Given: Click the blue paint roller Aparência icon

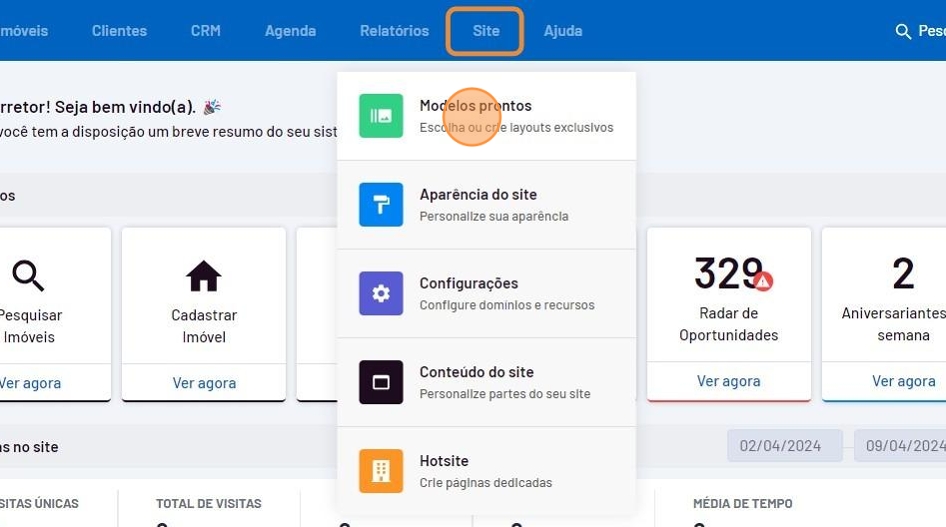Looking at the screenshot, I should click(x=381, y=205).
